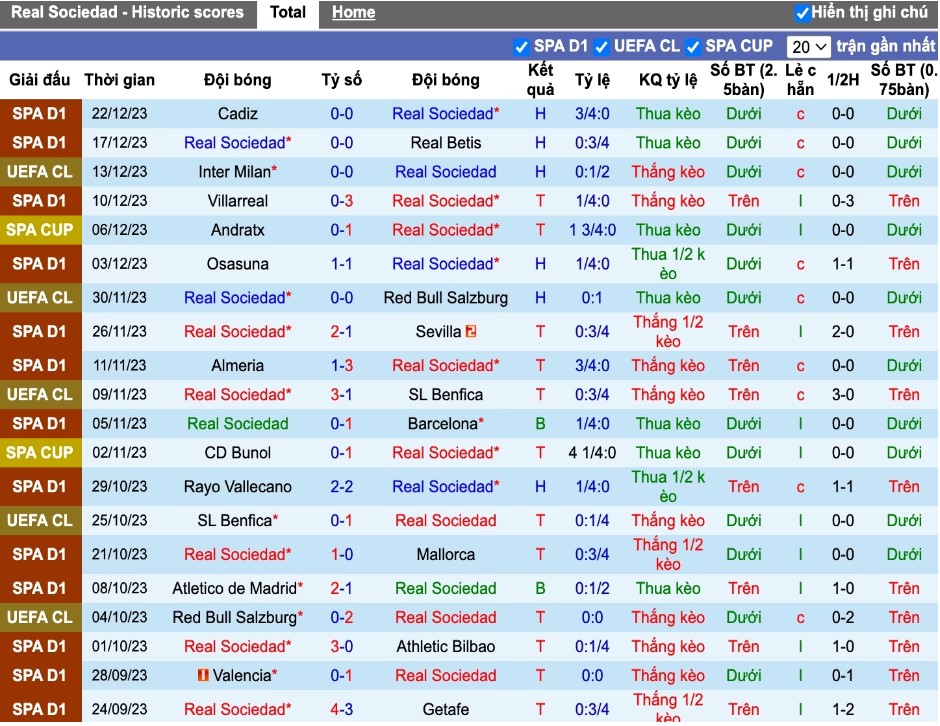Screen dimensions: 940x726
Task: Click the red card icon next to Valencia
Action: pyautogui.click(x=203, y=675)
